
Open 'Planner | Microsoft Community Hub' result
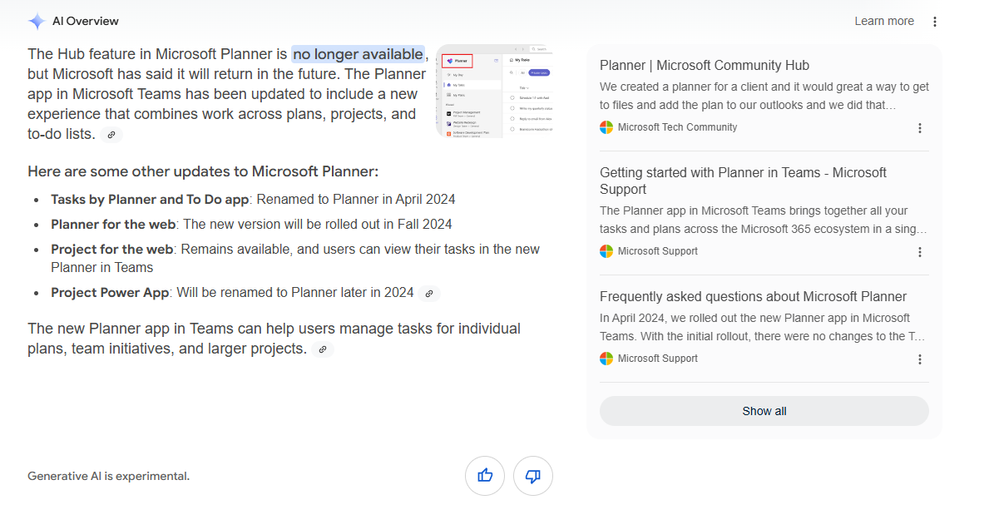click(704, 65)
